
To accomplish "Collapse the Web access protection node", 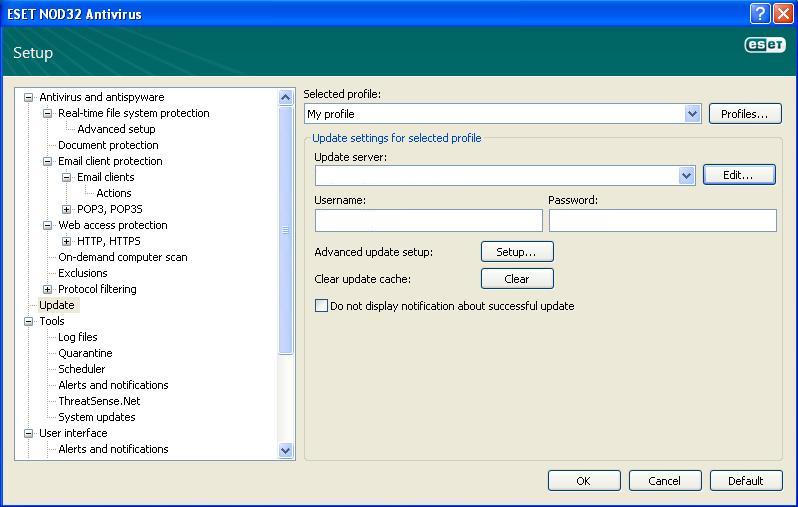I will (x=47, y=225).
